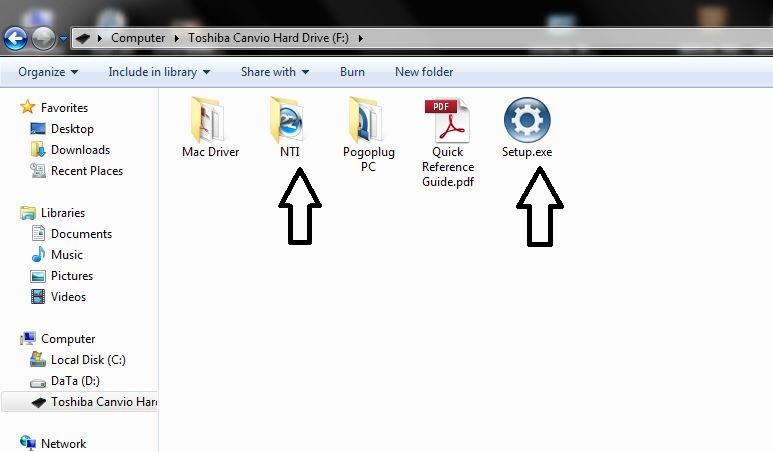773x452 pixels.
Task: Click the Pictures library icon
Action: point(38,276)
